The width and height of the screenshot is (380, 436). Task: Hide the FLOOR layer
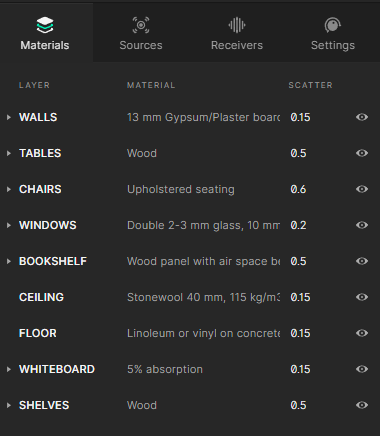[362, 333]
